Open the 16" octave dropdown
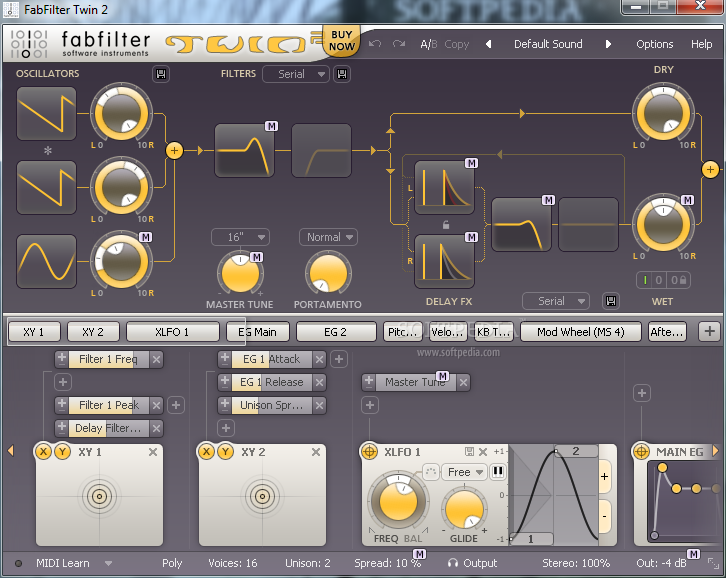Image resolution: width=726 pixels, height=578 pixels. (x=240, y=237)
